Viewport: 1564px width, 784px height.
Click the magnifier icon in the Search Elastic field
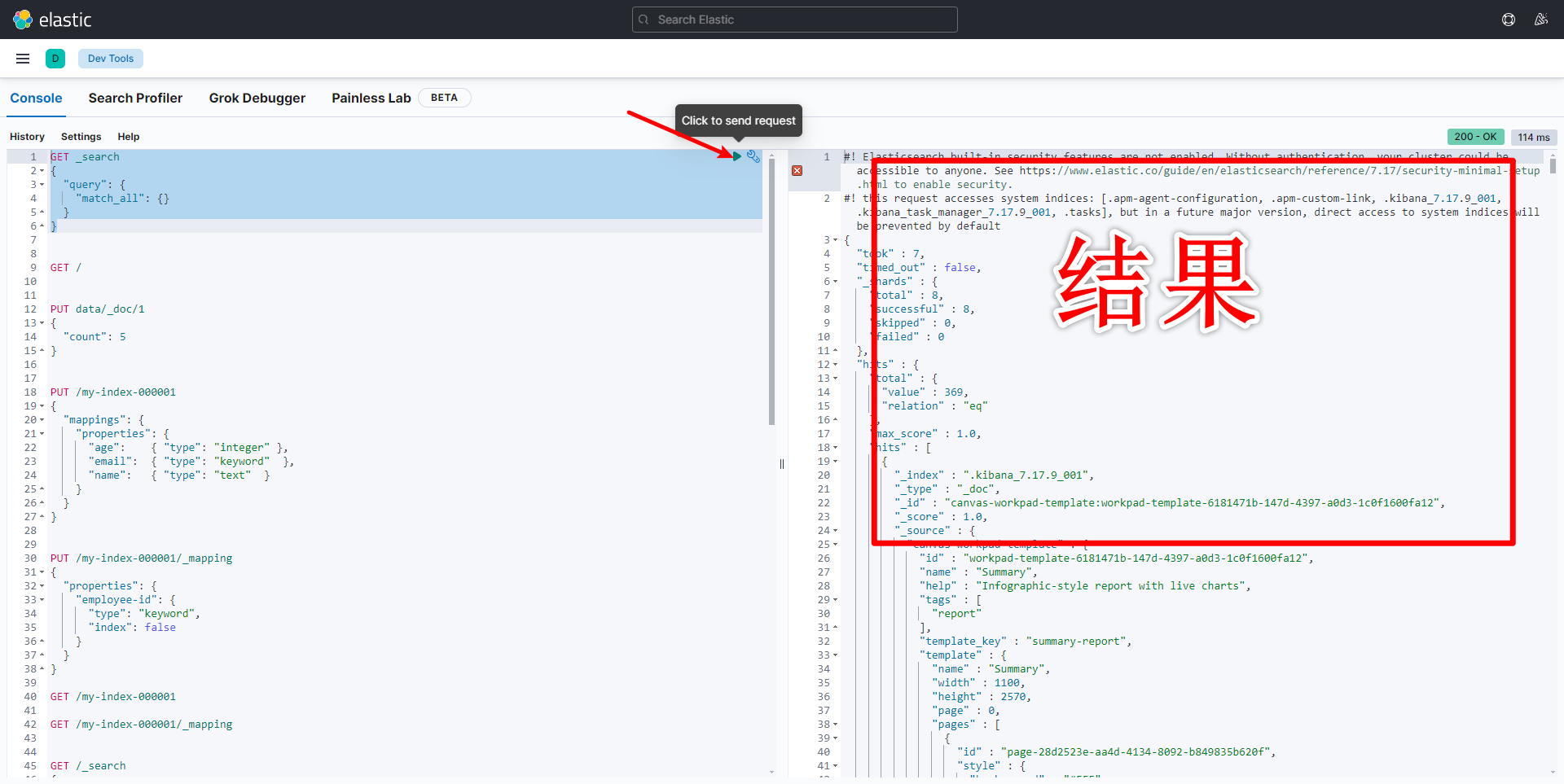tap(644, 20)
